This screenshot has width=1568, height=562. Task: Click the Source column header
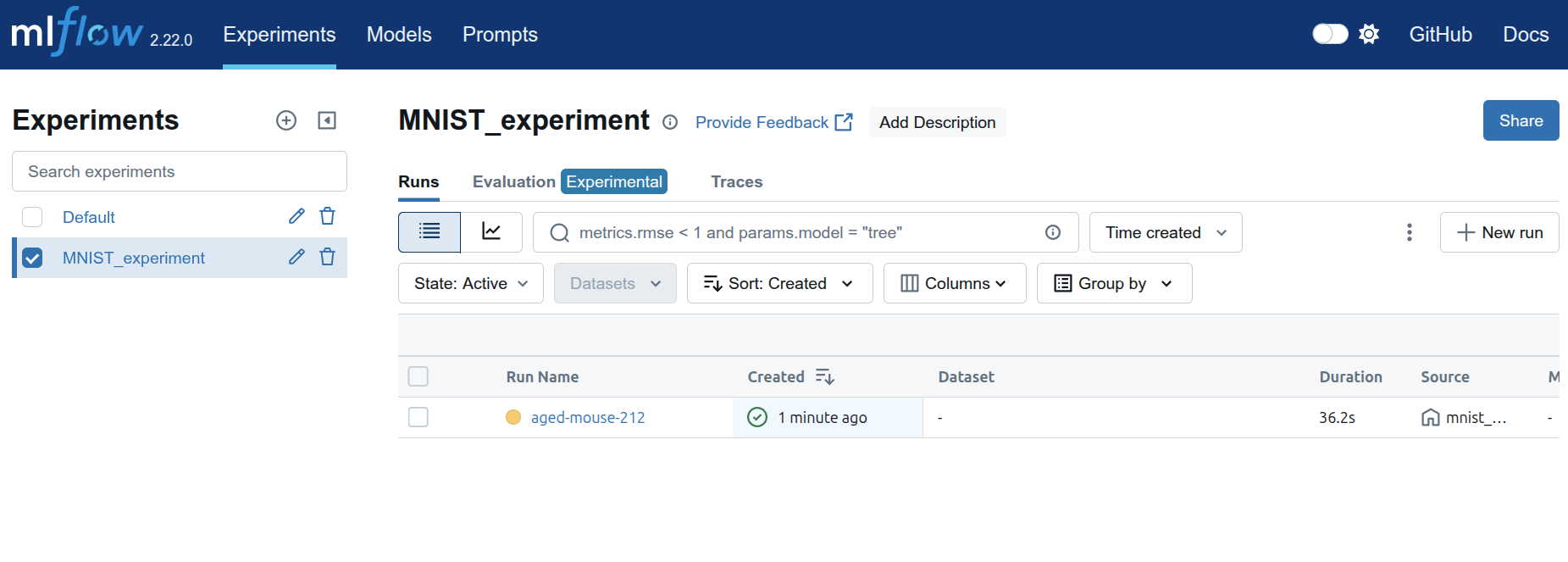point(1445,376)
